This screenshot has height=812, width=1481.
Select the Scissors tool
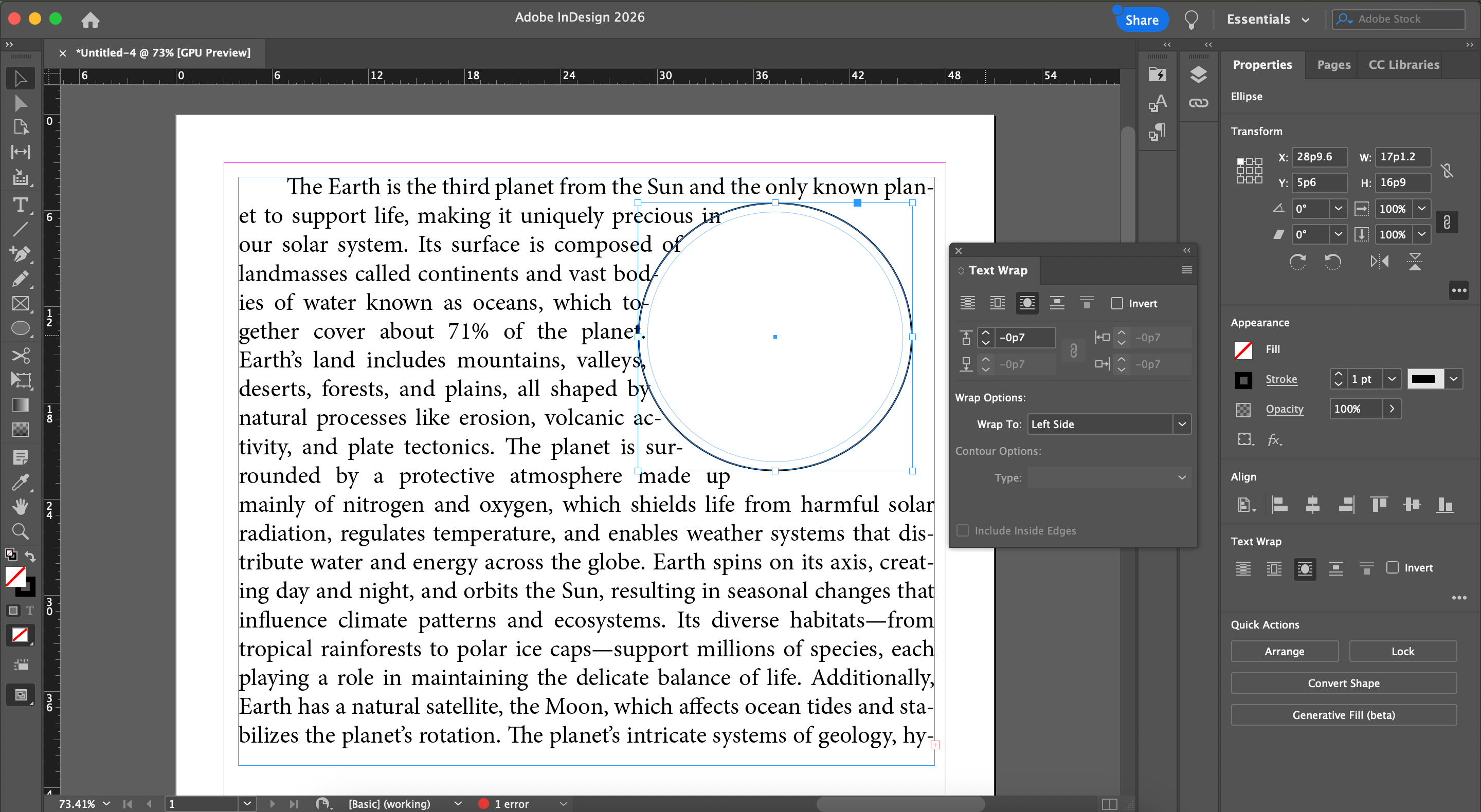[20, 355]
